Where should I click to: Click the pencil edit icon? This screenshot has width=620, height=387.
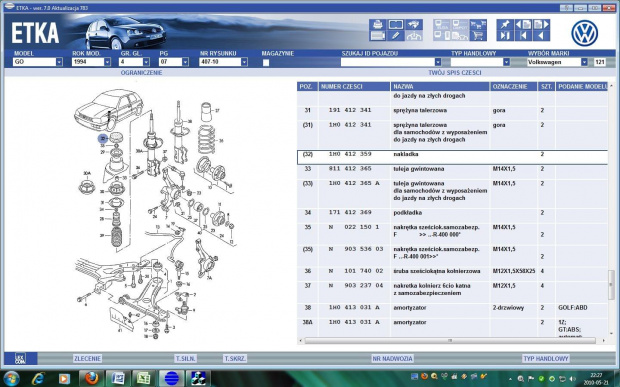pyautogui.click(x=396, y=36)
